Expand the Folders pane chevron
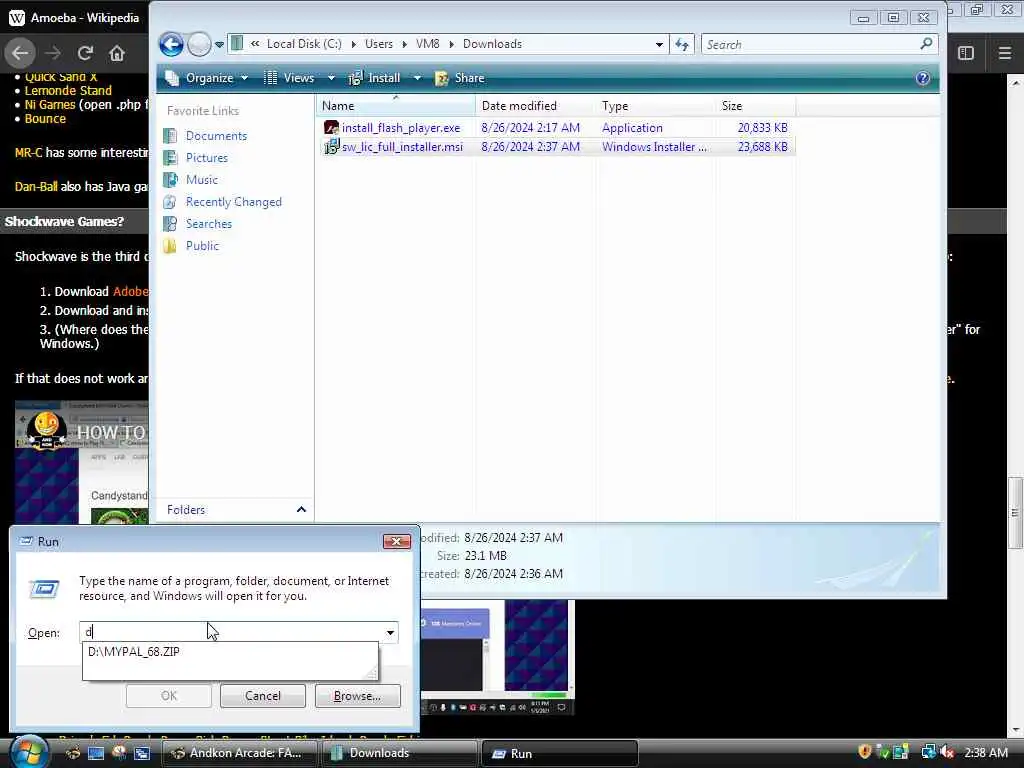Screen dimensions: 1024x768 (x=301, y=509)
